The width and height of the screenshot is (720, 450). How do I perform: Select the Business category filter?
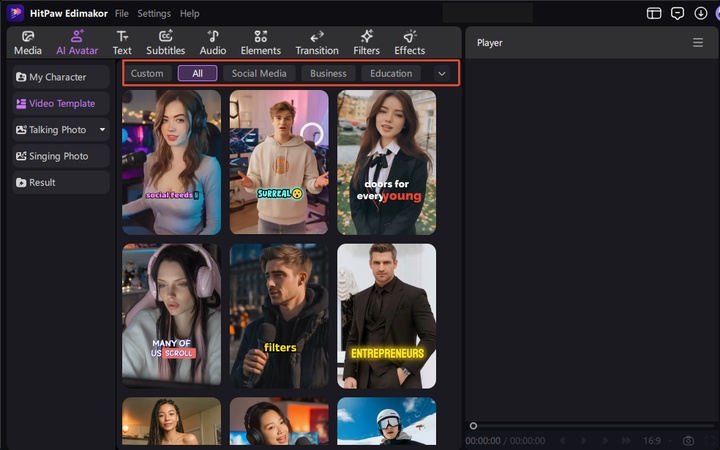coord(328,73)
